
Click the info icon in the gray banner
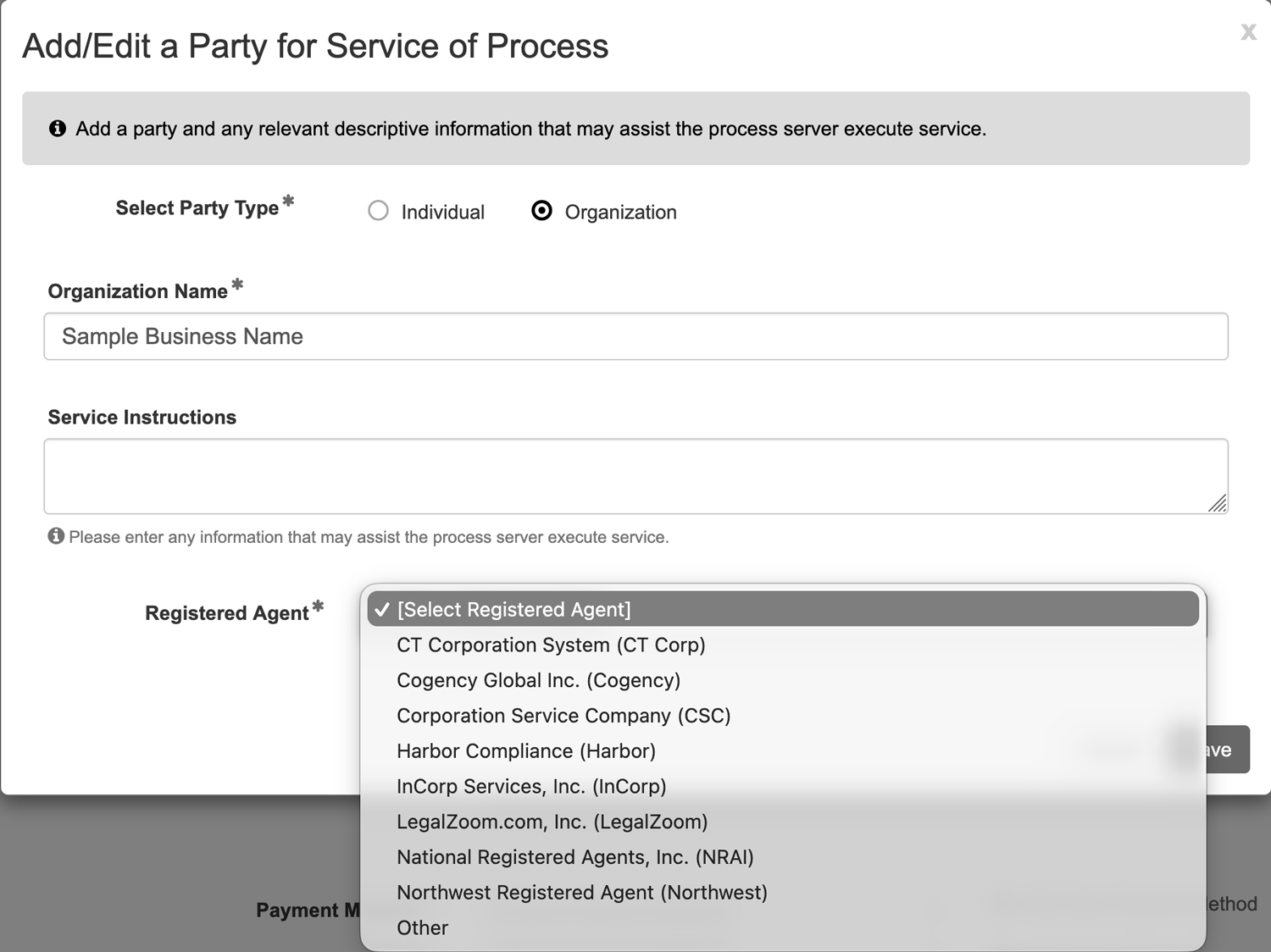58,129
